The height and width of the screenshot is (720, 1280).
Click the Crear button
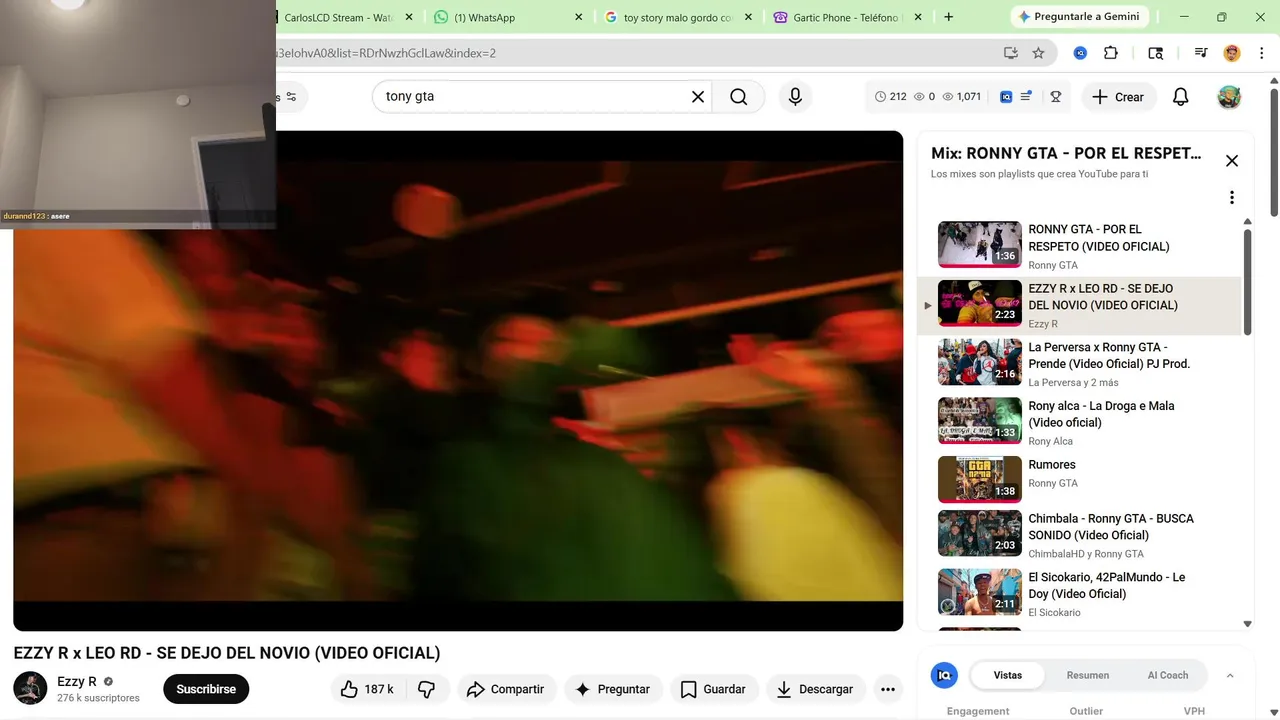[1118, 97]
